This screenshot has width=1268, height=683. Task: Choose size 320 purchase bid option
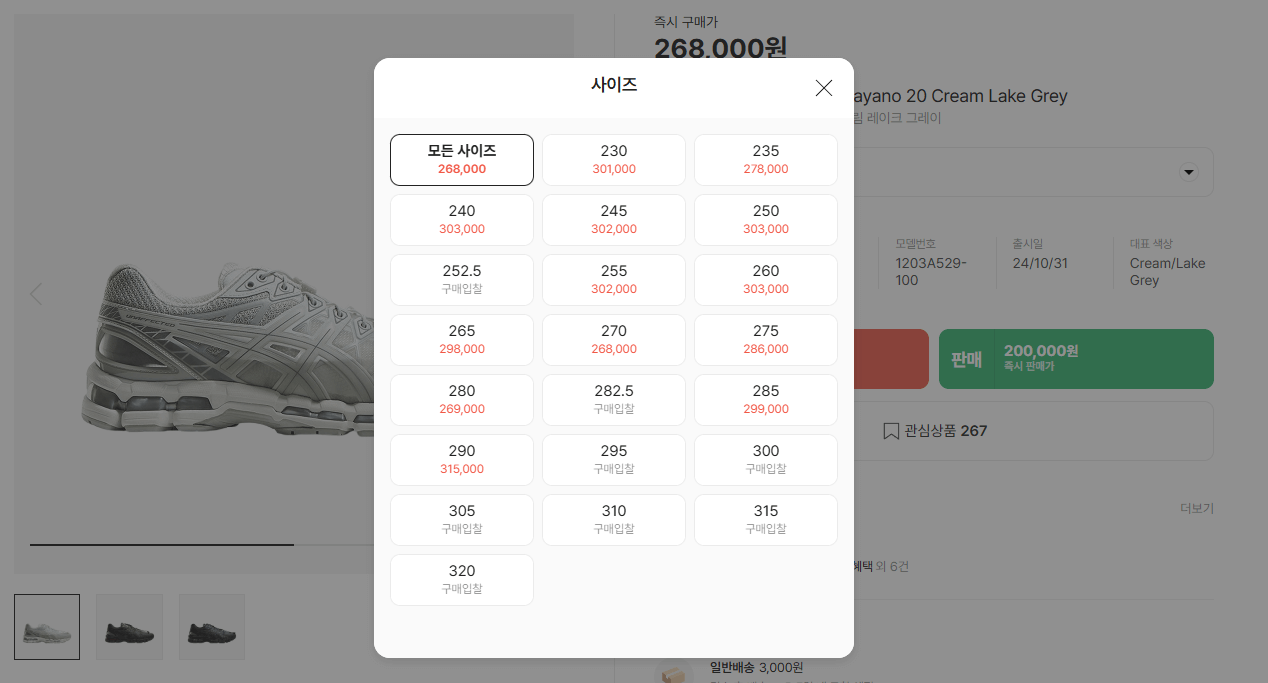coord(462,580)
